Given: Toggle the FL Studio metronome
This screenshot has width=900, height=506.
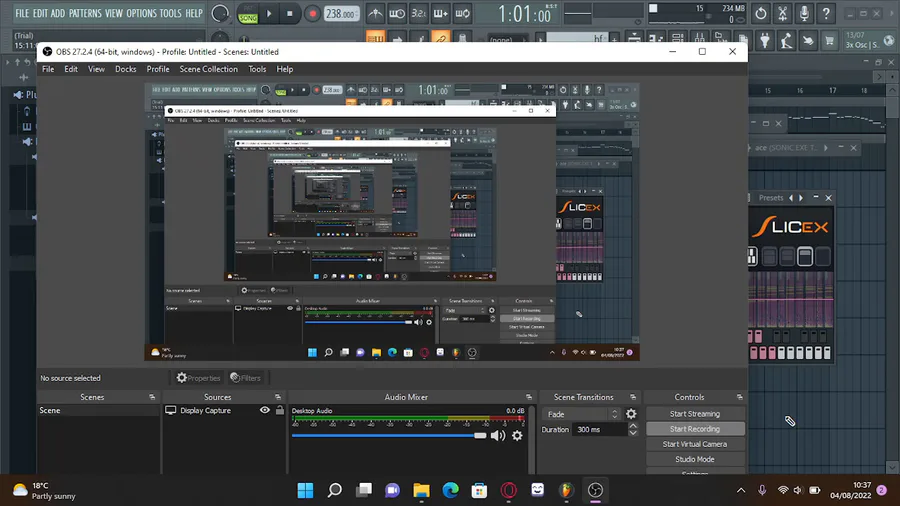Looking at the screenshot, I should tap(375, 13).
